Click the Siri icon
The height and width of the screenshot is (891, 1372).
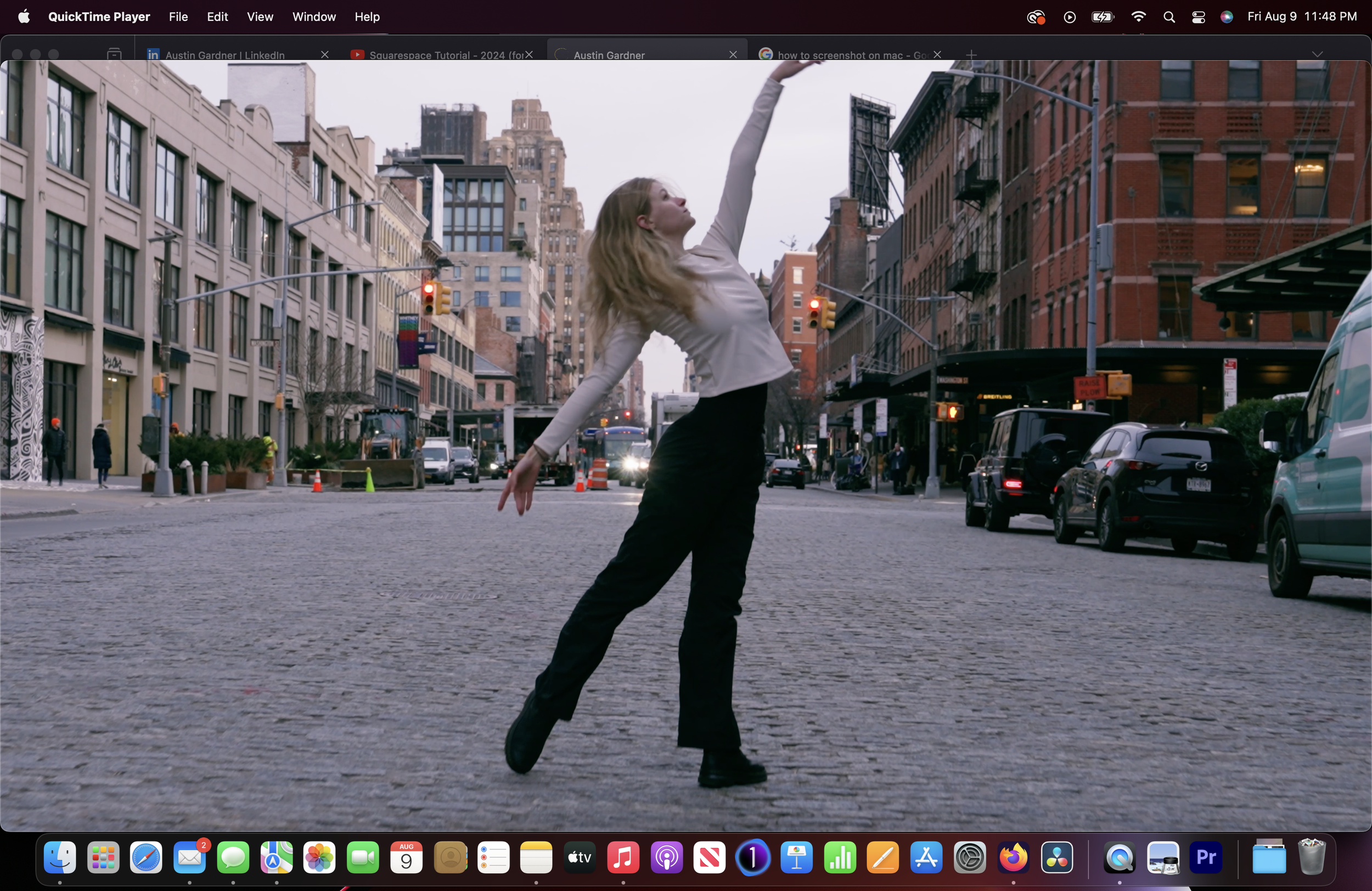tap(1227, 16)
